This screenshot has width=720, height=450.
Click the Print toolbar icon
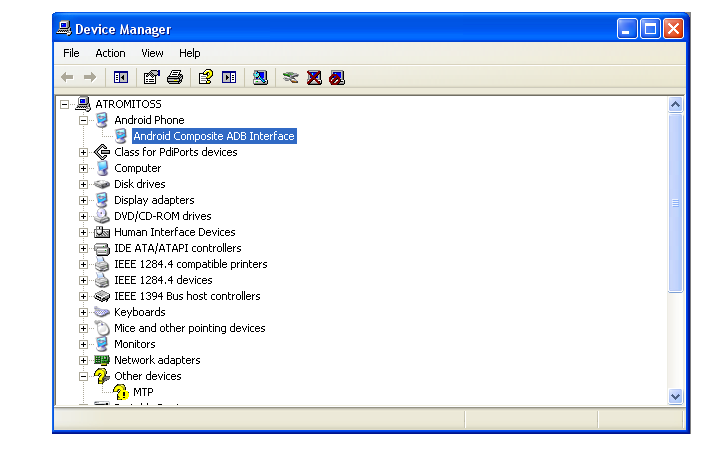175,77
